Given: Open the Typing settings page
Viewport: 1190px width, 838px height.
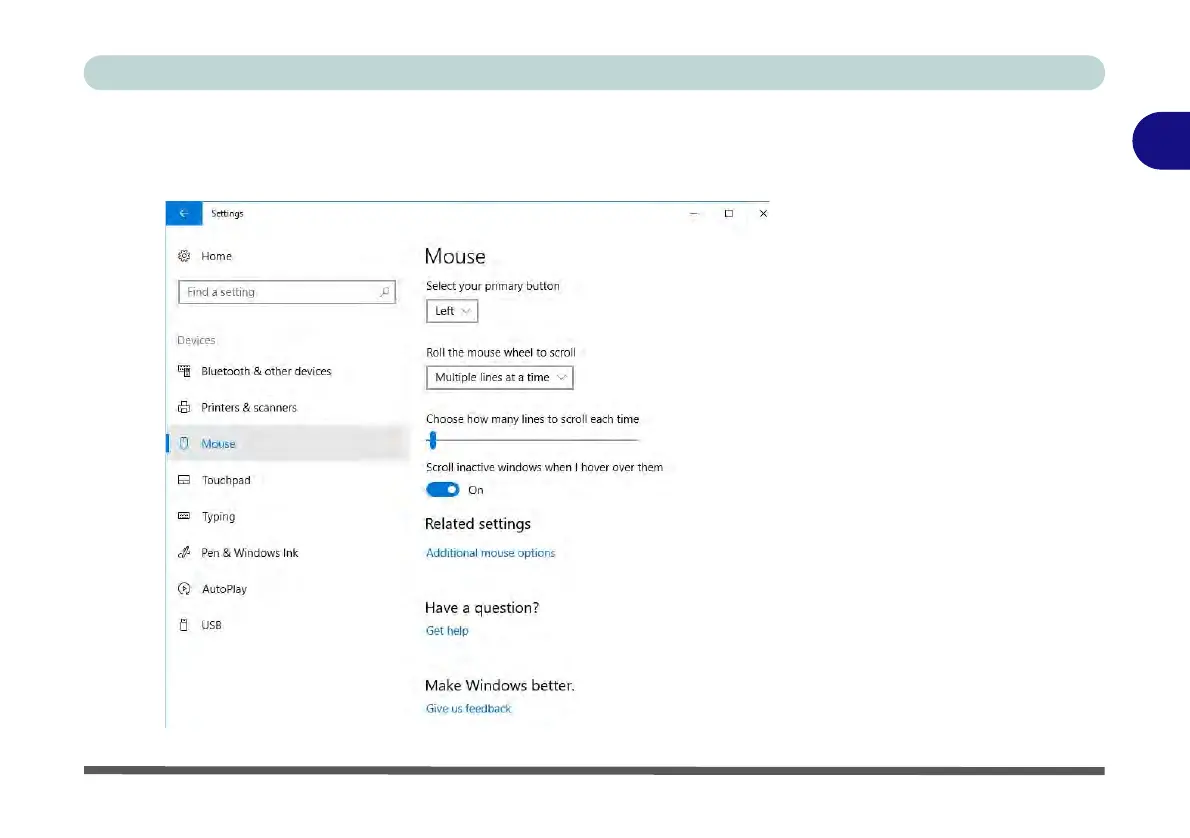Looking at the screenshot, I should [219, 516].
